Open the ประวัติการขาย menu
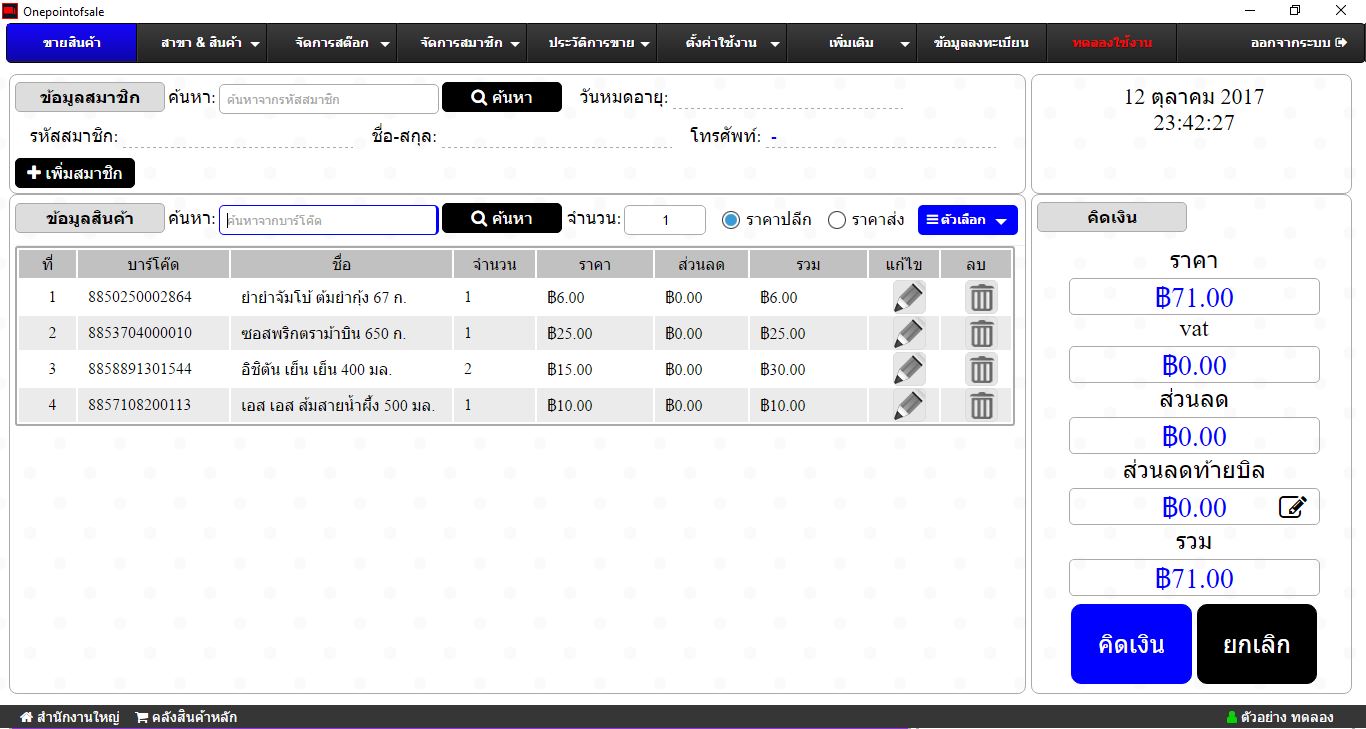Screen dimensions: 1366x729 pyautogui.click(x=599, y=43)
